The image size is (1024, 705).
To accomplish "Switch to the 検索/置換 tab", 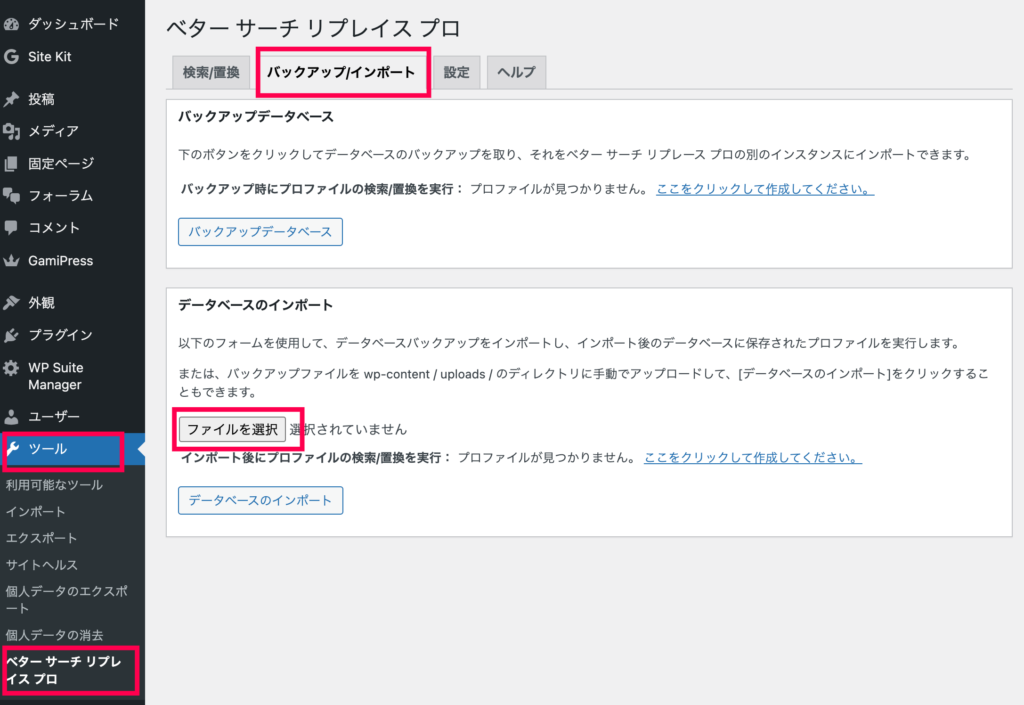I will (x=211, y=72).
